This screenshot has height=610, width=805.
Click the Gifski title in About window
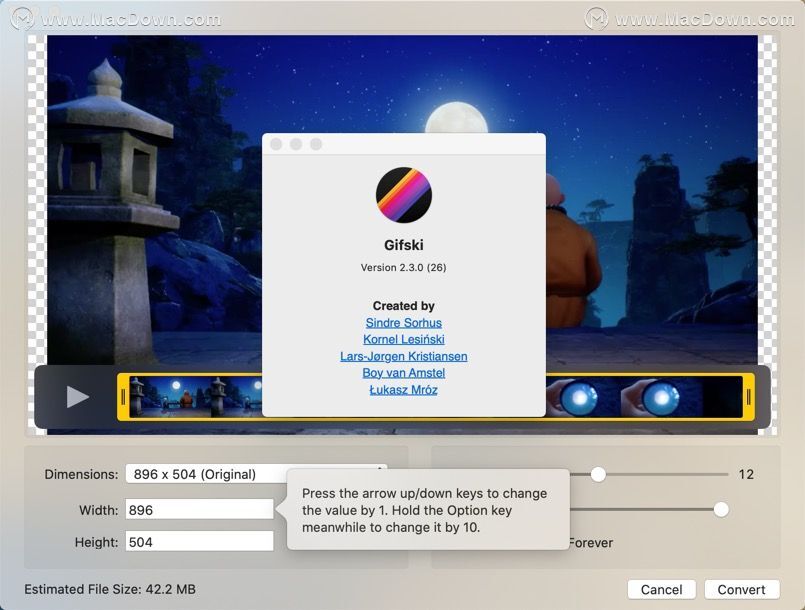[x=404, y=245]
